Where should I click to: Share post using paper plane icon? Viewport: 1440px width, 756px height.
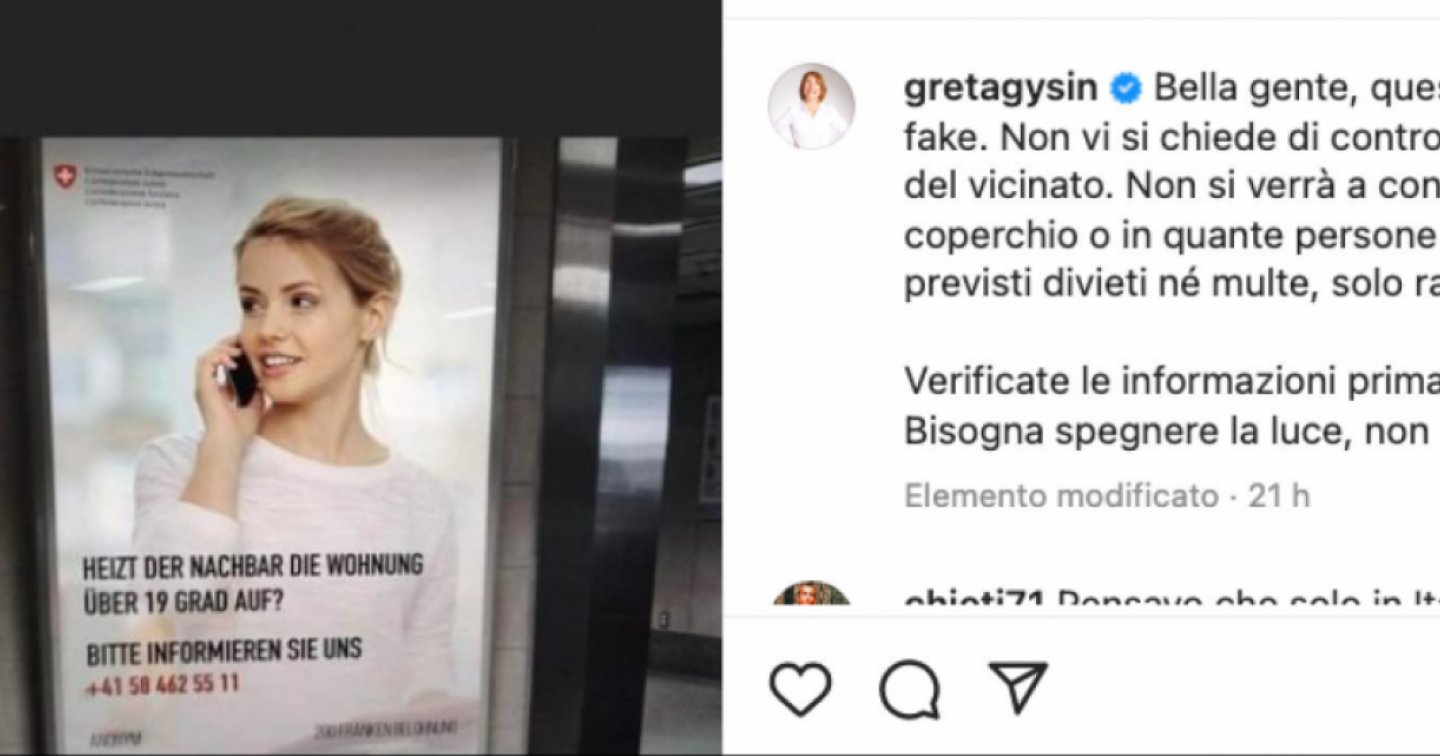[x=1018, y=687]
